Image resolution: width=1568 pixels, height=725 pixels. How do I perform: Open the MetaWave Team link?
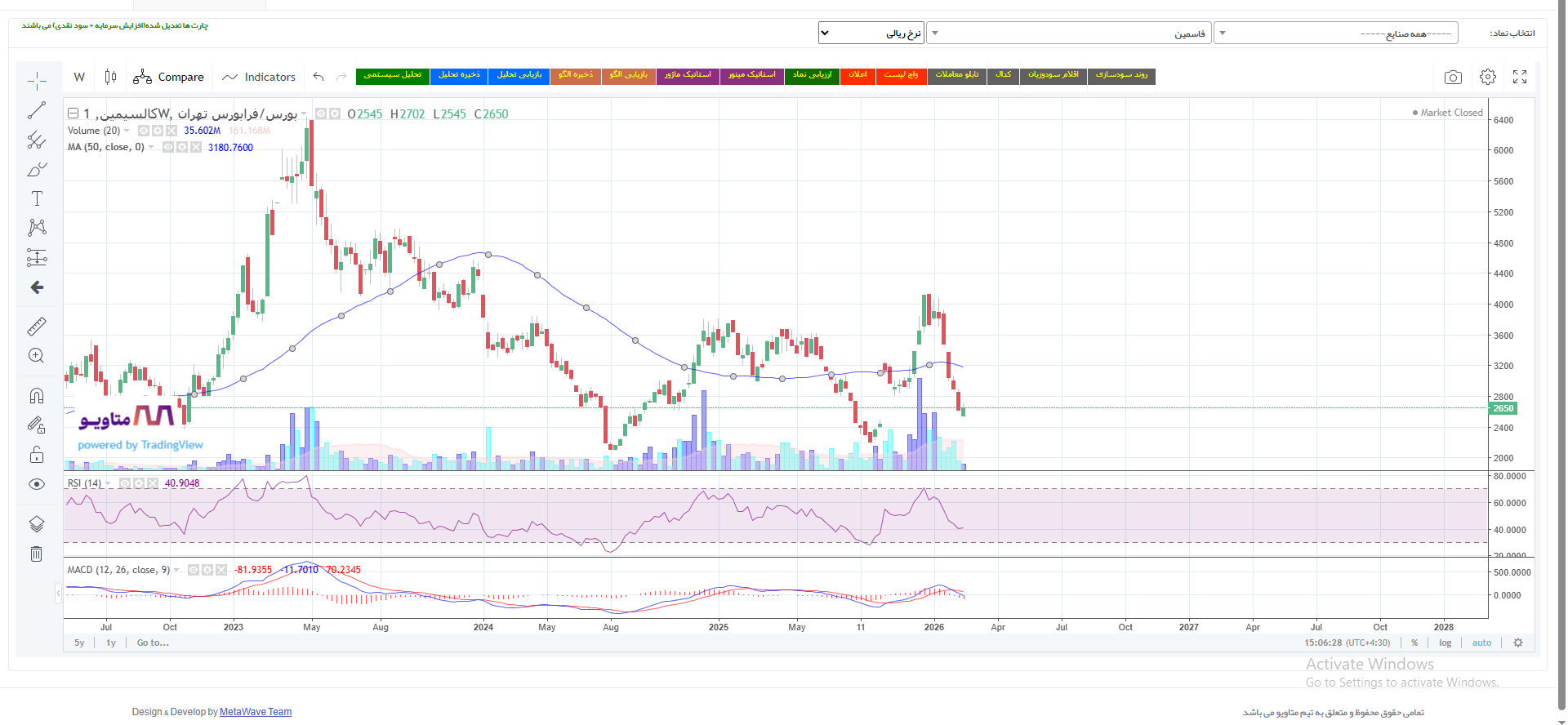(256, 712)
